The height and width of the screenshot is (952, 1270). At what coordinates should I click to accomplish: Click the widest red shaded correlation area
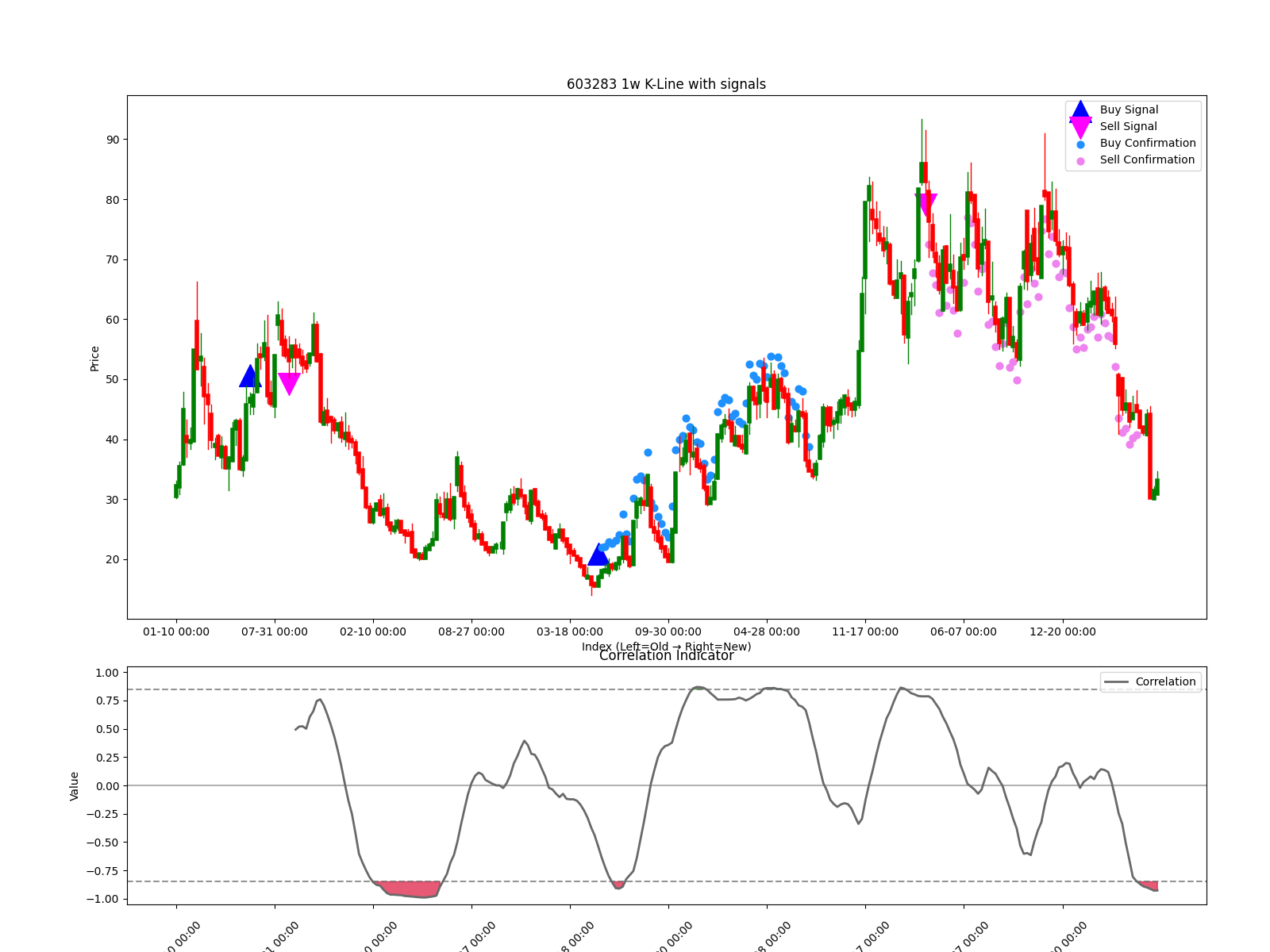[x=409, y=889]
